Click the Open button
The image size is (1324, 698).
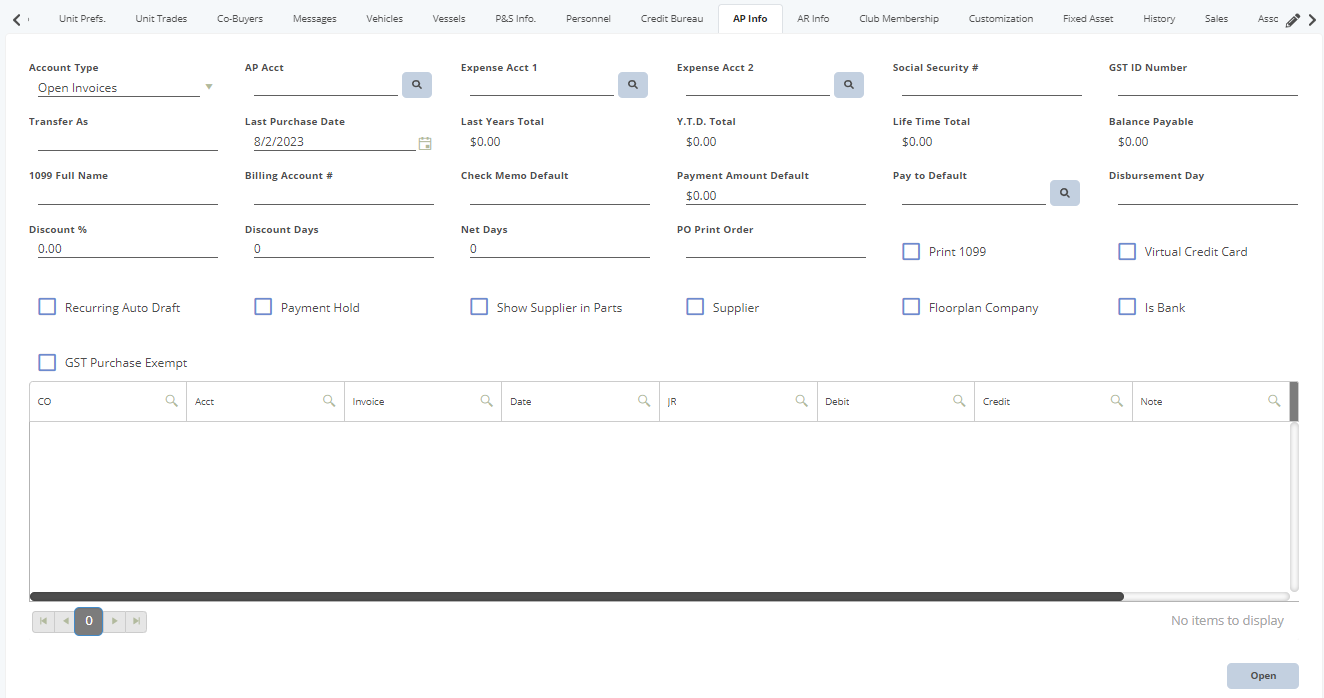(1262, 675)
